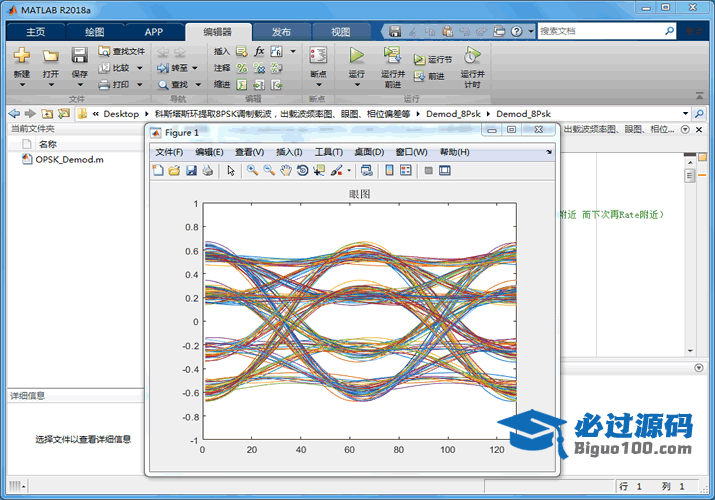Open Help 帮助(H) menu in Figure 1
This screenshot has width=715, height=500.
click(455, 152)
